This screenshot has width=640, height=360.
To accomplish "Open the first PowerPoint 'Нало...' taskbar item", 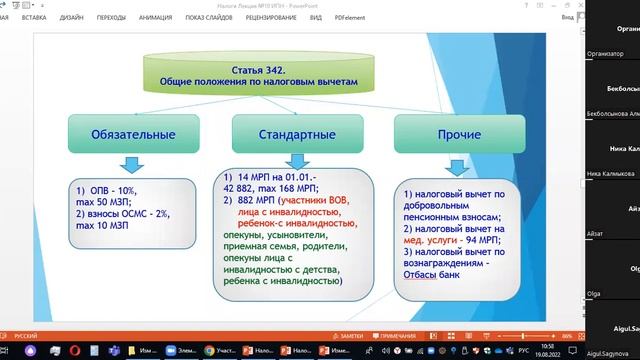I will (x=258, y=350).
